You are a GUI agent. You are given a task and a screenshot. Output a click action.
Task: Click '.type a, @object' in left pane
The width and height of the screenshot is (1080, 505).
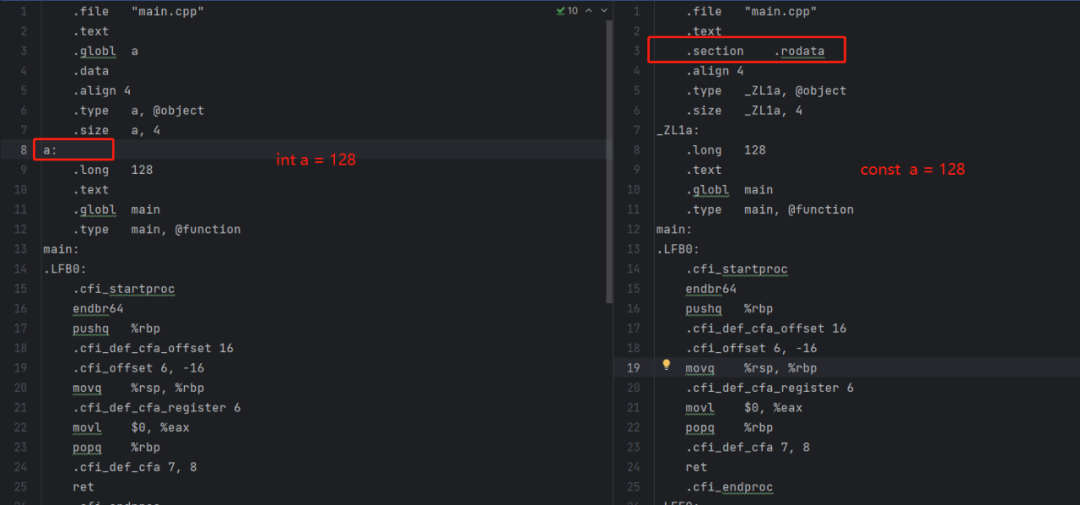(138, 111)
